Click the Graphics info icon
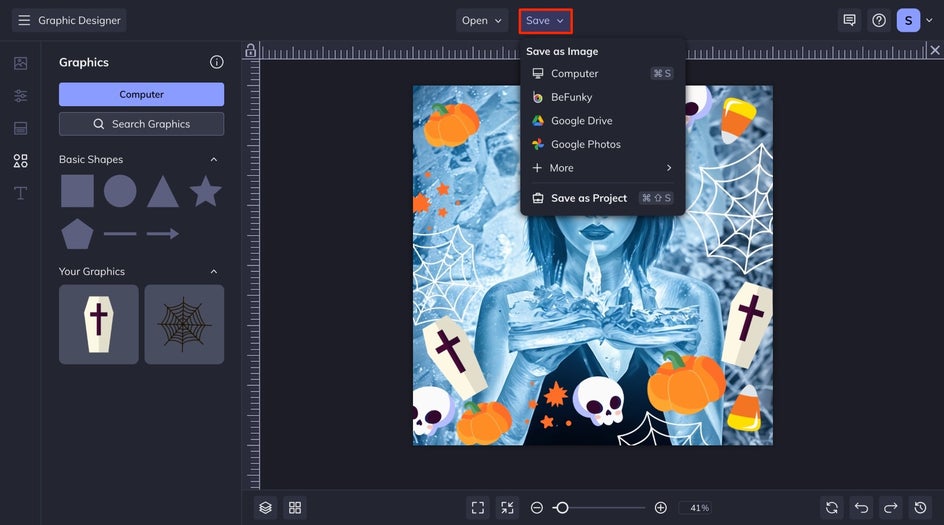944x525 pixels. click(217, 62)
